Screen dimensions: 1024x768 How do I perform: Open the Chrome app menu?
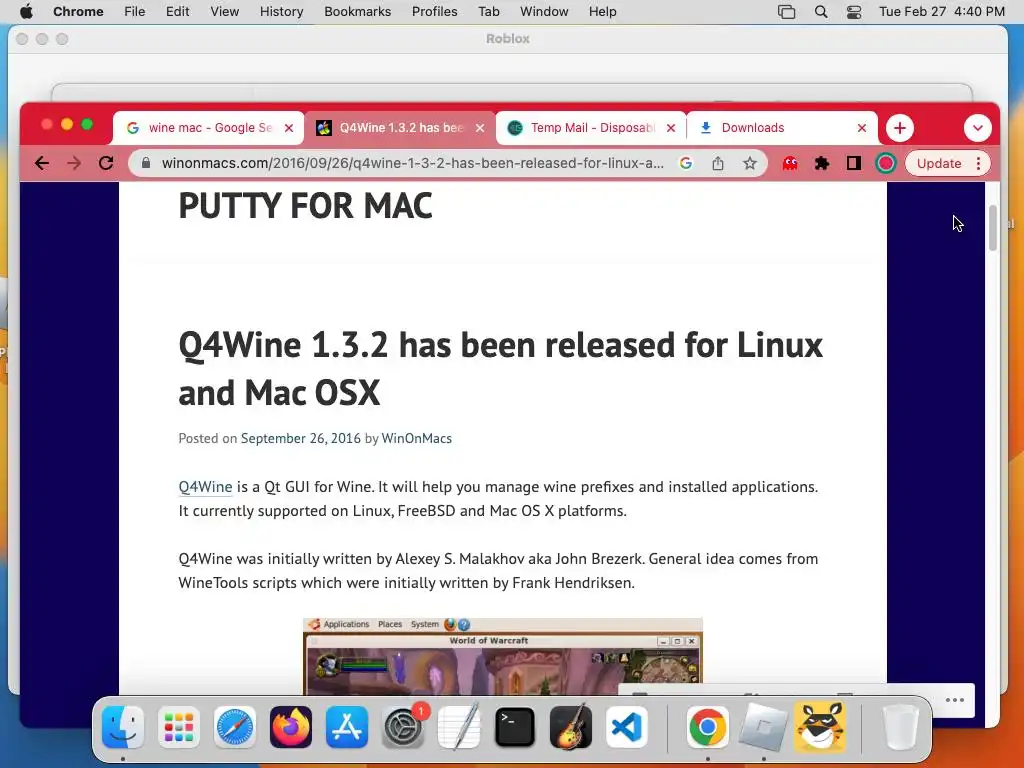click(x=78, y=12)
